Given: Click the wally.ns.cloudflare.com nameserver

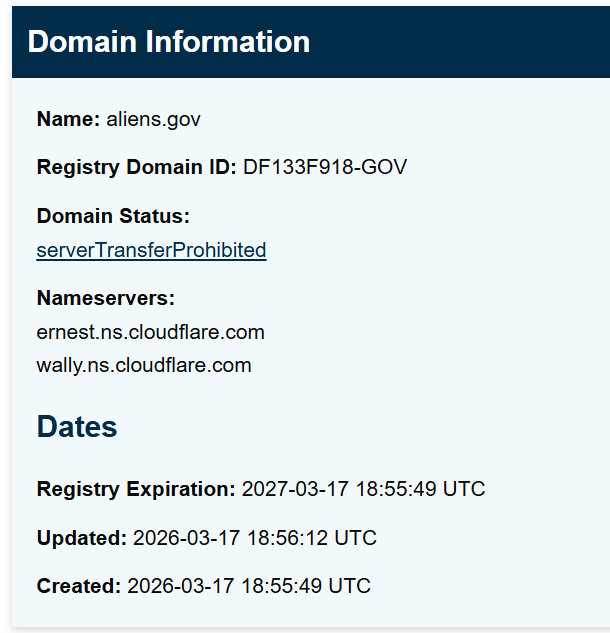Looking at the screenshot, I should pyautogui.click(x=144, y=365).
